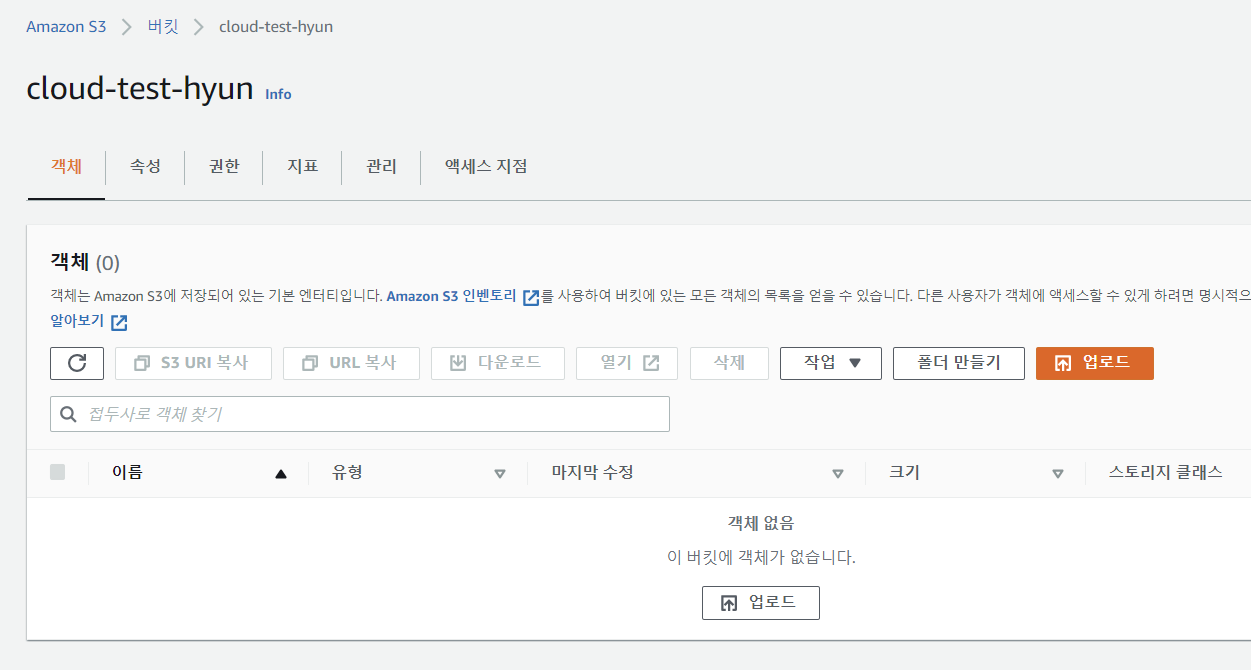Click the orange 업로드 button

click(x=1095, y=363)
